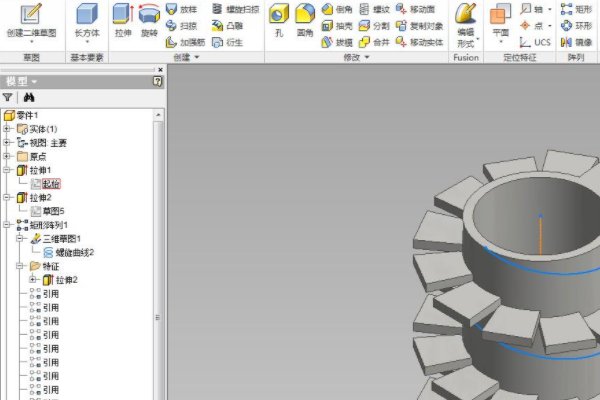Viewport: 600px width, 400px height.
Task: Open the 修改 panel dropdown arrow
Action: (367, 58)
